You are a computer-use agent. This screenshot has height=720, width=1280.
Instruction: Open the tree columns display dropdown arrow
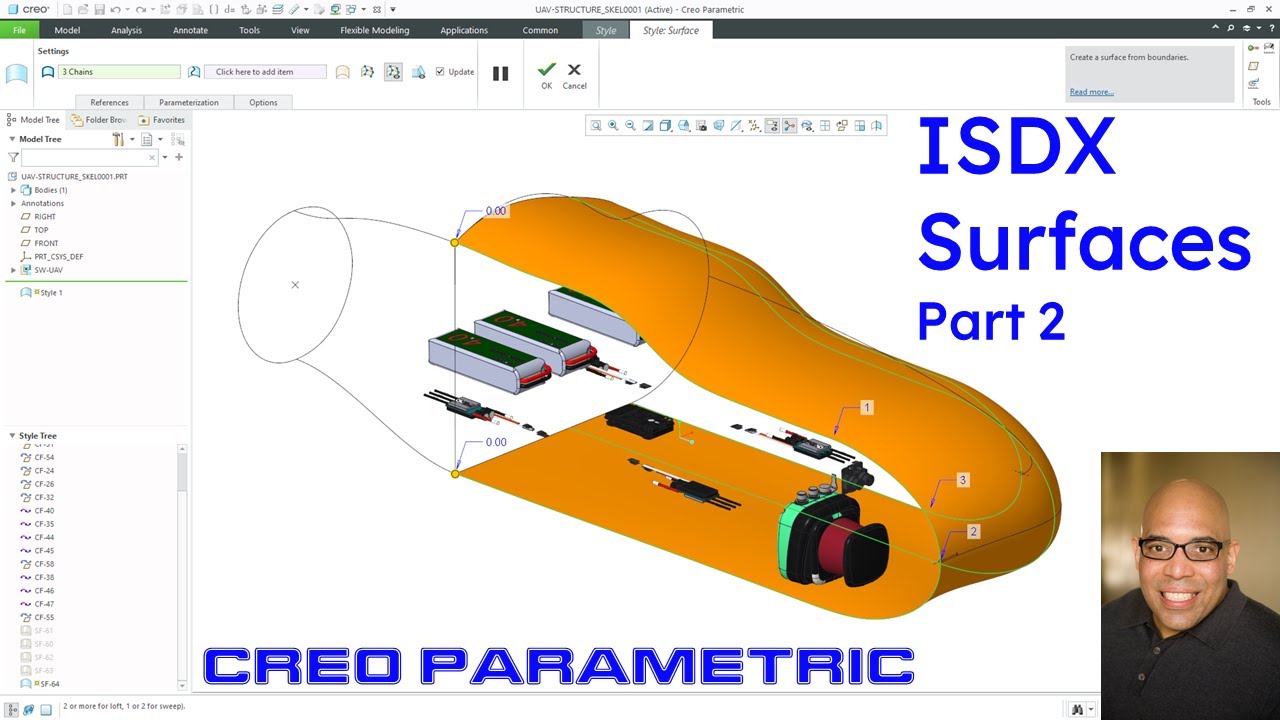pos(160,139)
